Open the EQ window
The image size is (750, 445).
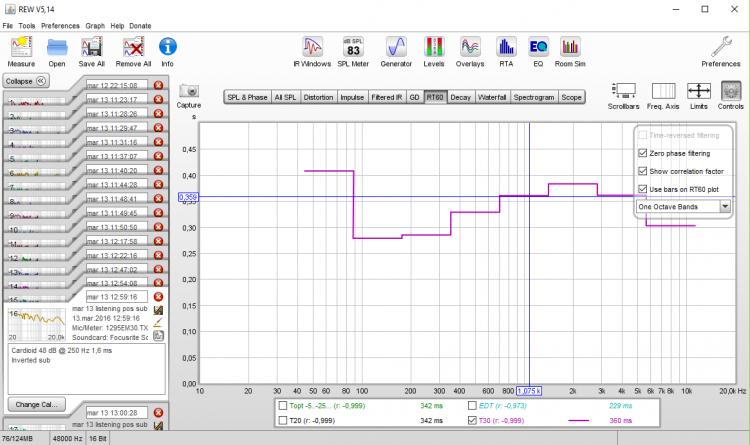pyautogui.click(x=538, y=52)
